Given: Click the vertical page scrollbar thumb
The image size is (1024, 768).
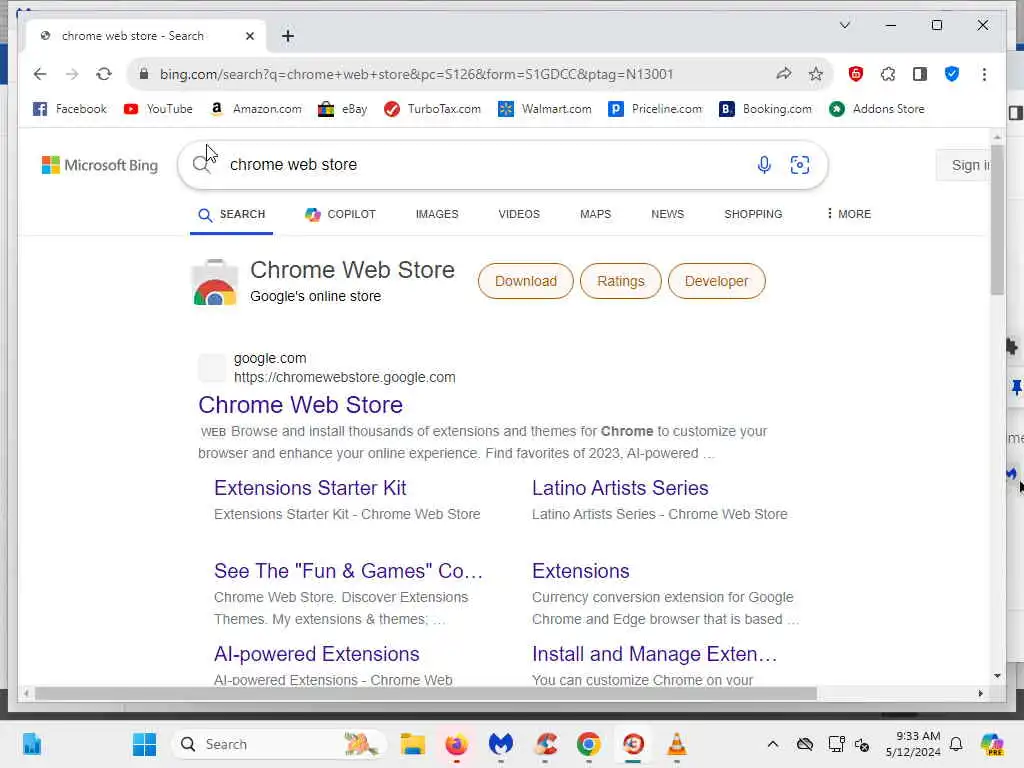Looking at the screenshot, I should 997,220.
